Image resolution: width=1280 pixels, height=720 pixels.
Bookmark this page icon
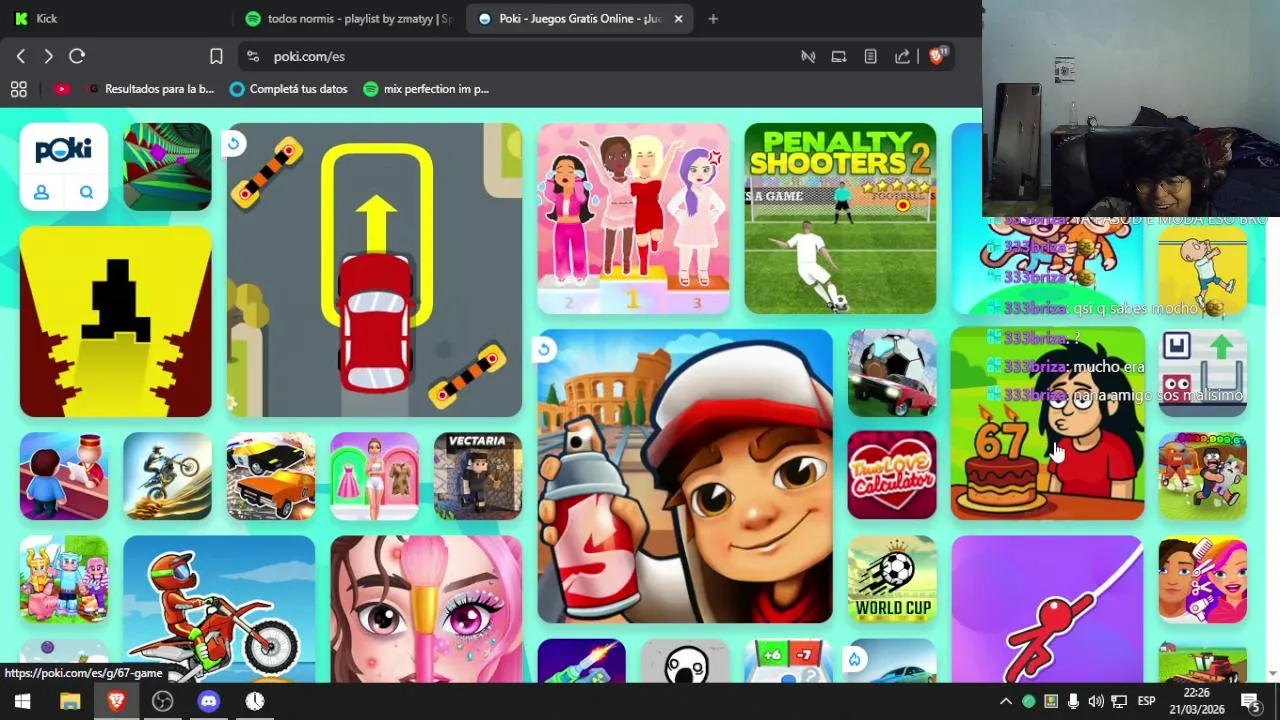coord(216,57)
